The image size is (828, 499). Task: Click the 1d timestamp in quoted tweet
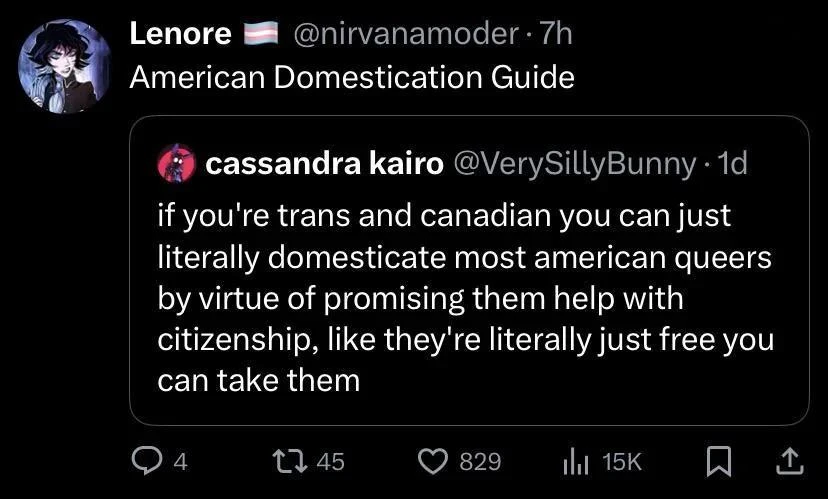click(733, 164)
